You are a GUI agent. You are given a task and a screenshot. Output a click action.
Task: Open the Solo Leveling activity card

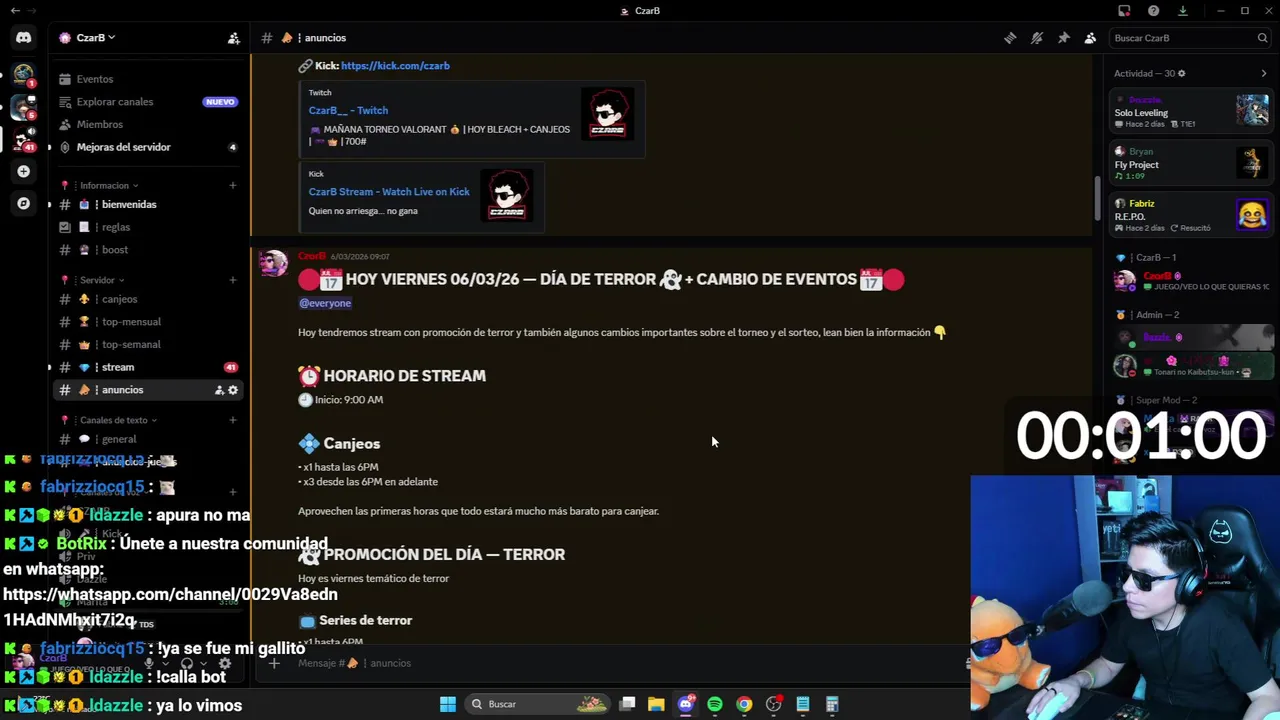pos(1191,110)
